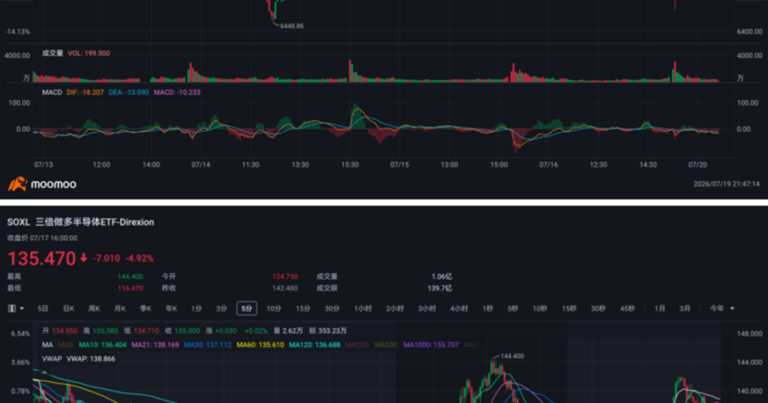The image size is (768, 403).
Task: Switch to the 15分 interval
Action: pos(303,308)
